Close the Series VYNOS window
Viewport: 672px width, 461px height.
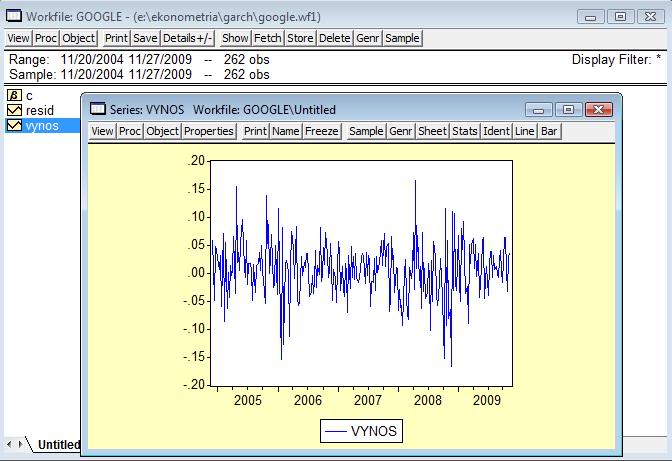(x=598, y=109)
